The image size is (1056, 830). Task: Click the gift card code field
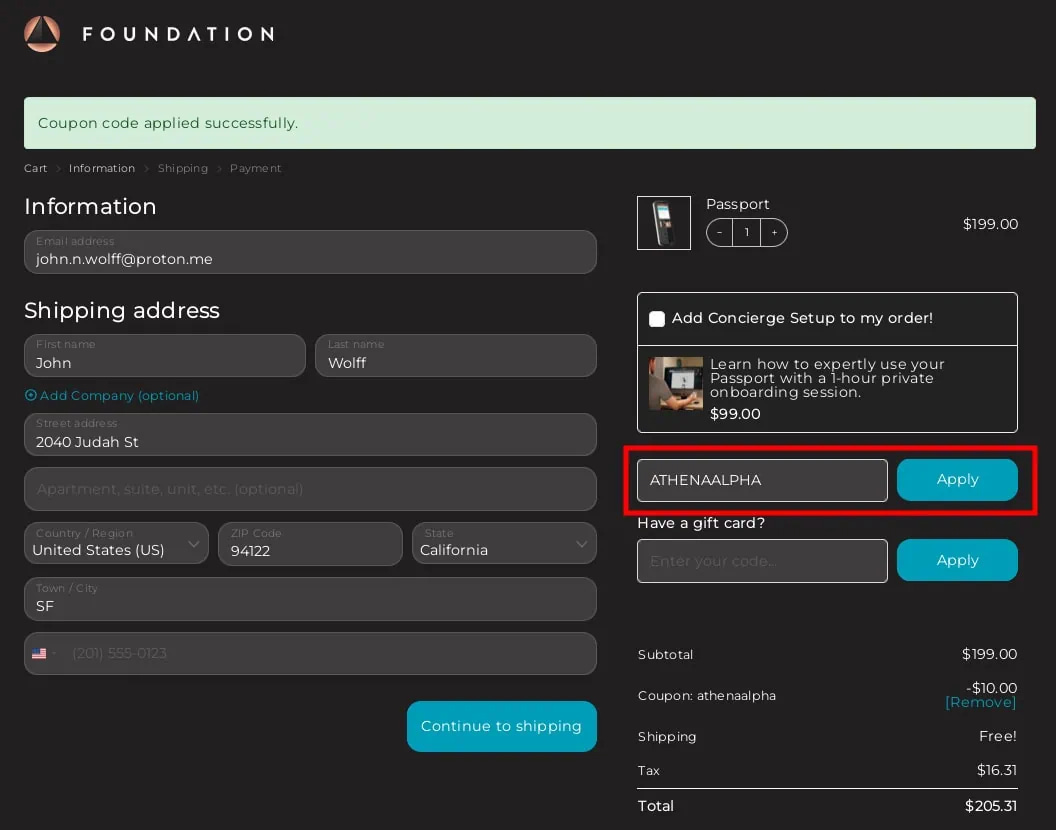762,561
